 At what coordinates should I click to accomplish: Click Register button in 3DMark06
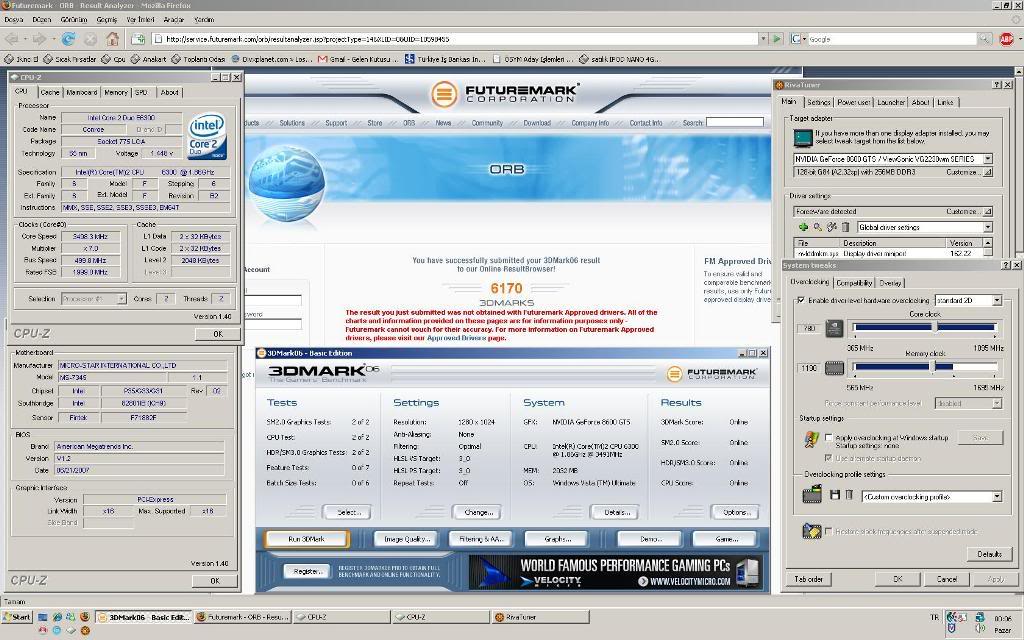tap(308, 571)
